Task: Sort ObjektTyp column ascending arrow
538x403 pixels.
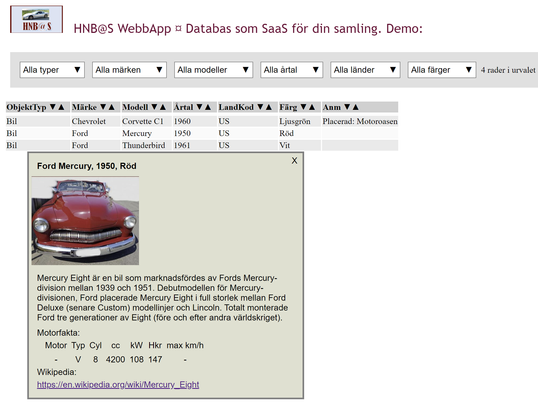Action: tap(61, 107)
